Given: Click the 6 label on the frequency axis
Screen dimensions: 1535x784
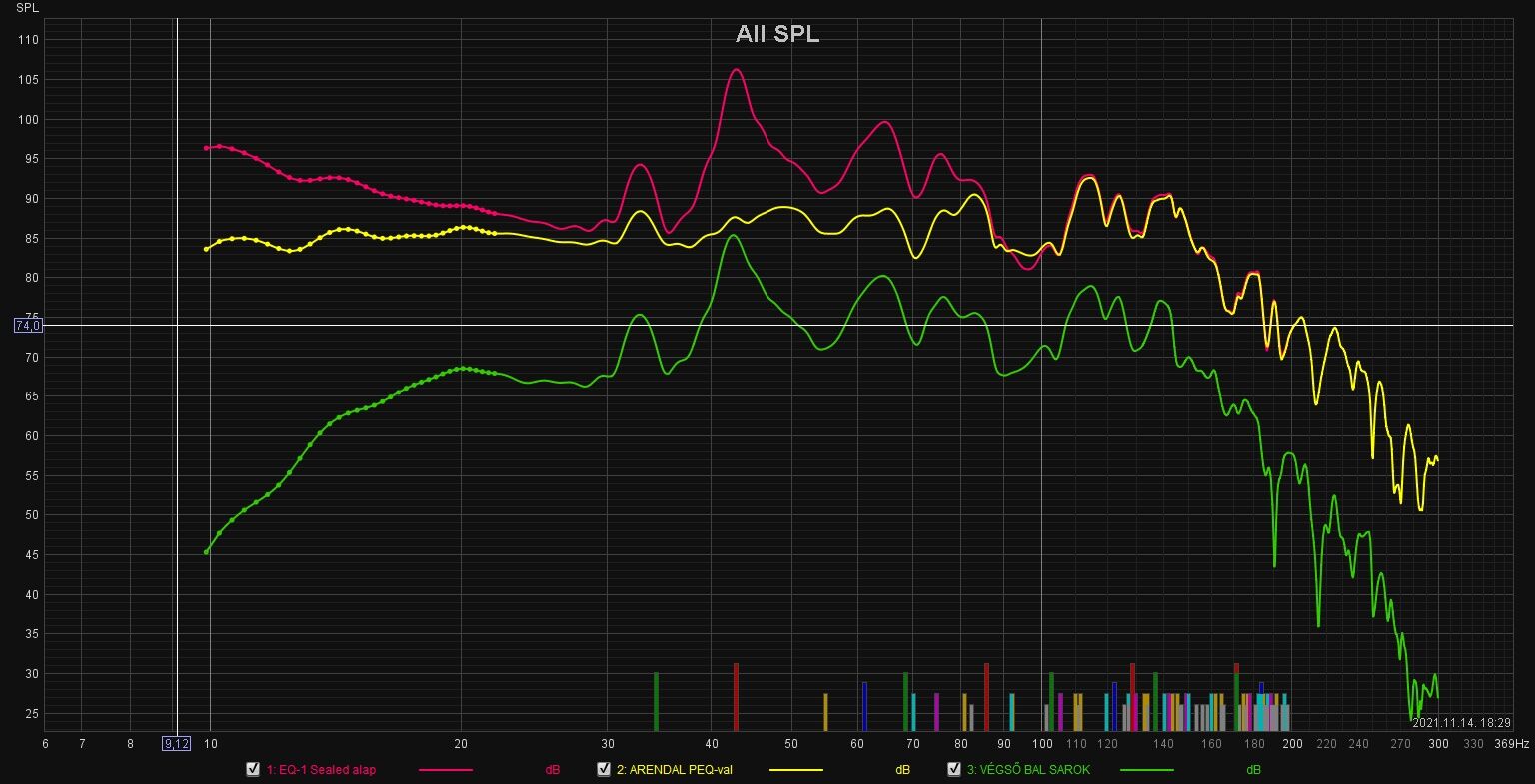Looking at the screenshot, I should [45, 744].
